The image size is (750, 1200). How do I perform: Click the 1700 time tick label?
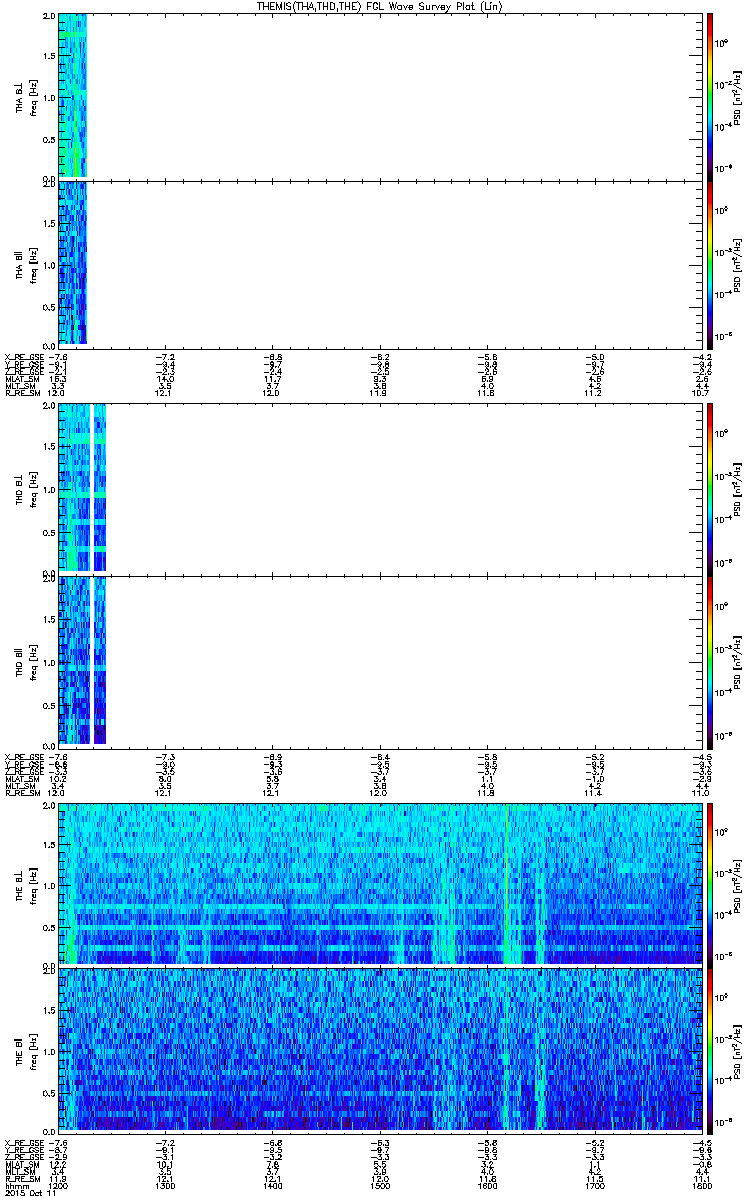(x=595, y=1187)
